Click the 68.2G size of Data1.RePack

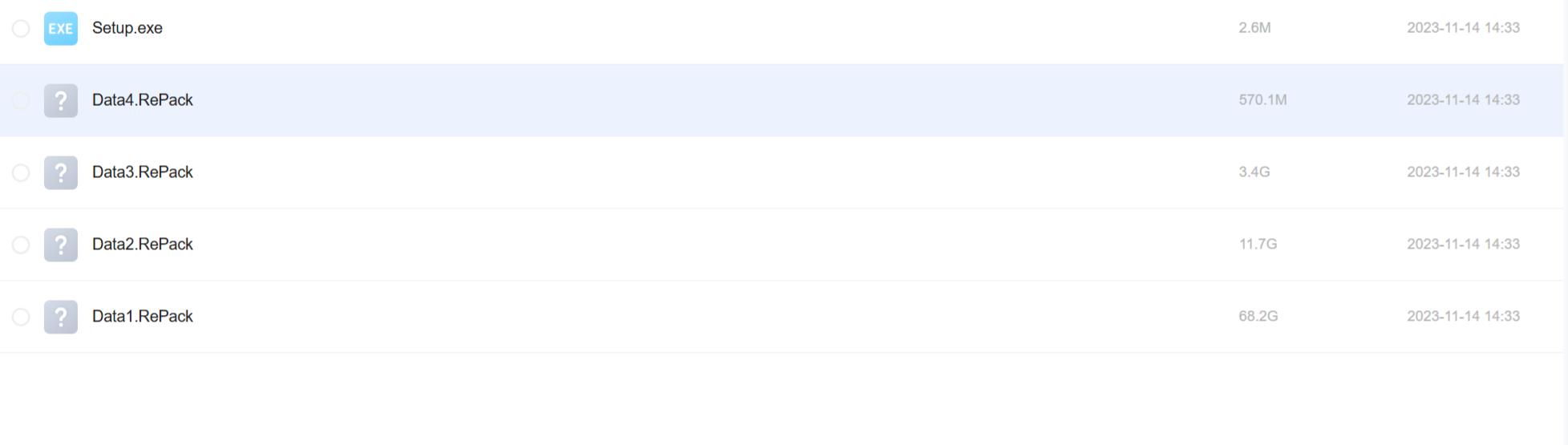[1258, 316]
